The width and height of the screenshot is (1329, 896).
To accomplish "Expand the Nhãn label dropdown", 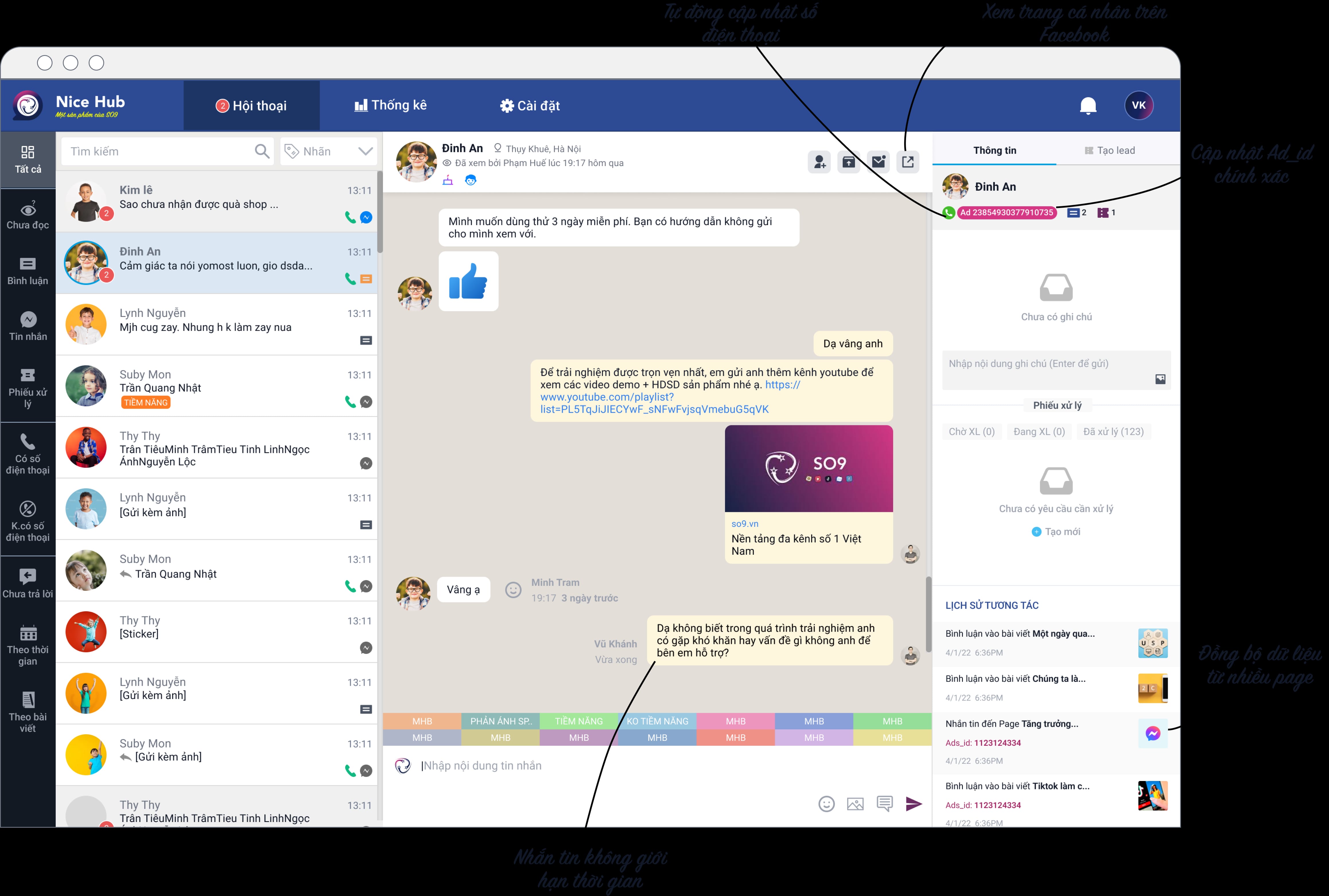I will (x=329, y=151).
